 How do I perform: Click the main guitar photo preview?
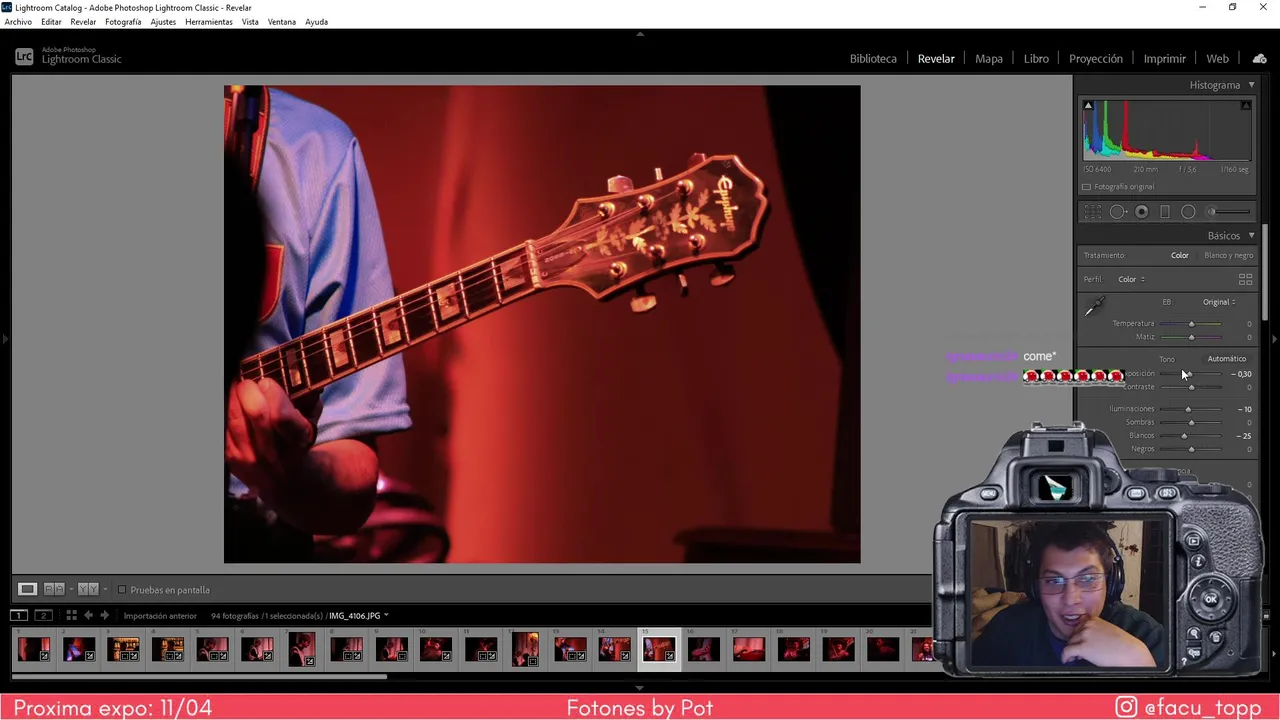pos(542,324)
